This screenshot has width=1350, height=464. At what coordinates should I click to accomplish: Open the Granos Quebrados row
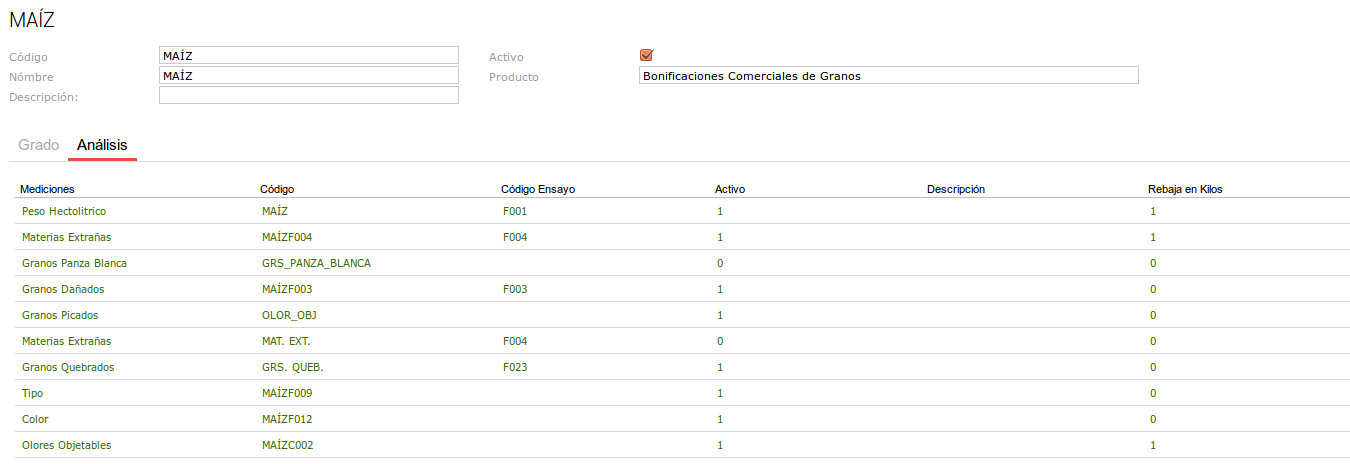tap(68, 368)
